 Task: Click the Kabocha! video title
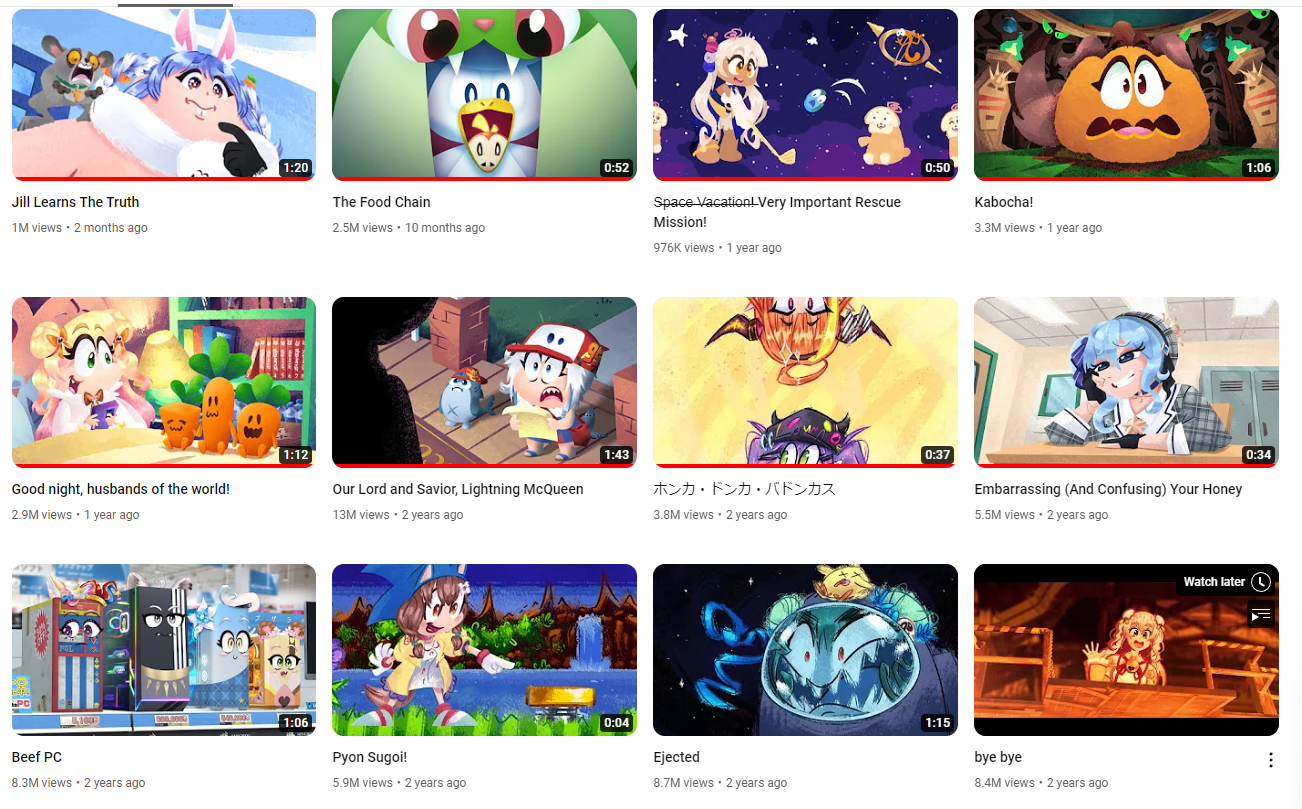click(1003, 202)
